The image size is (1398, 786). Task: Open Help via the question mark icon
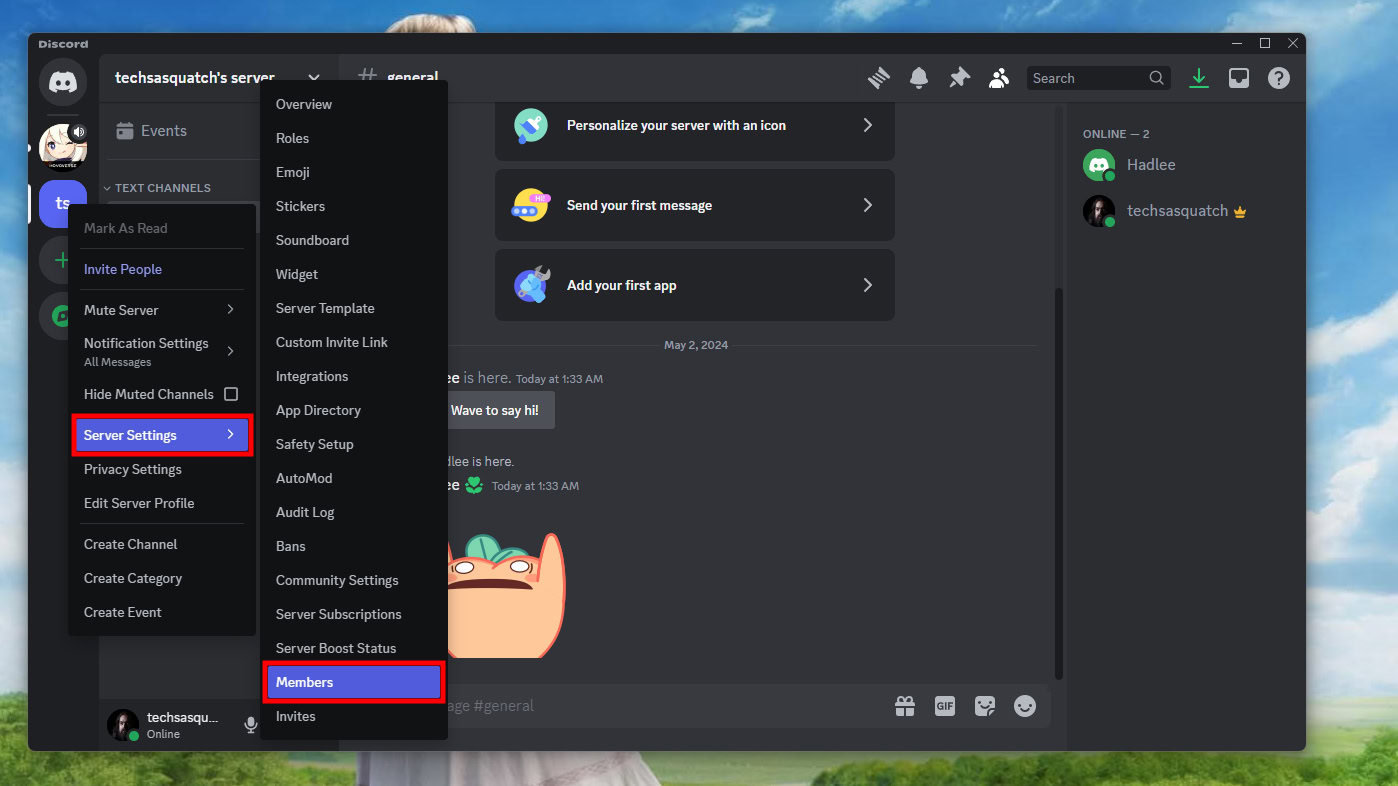(1279, 78)
